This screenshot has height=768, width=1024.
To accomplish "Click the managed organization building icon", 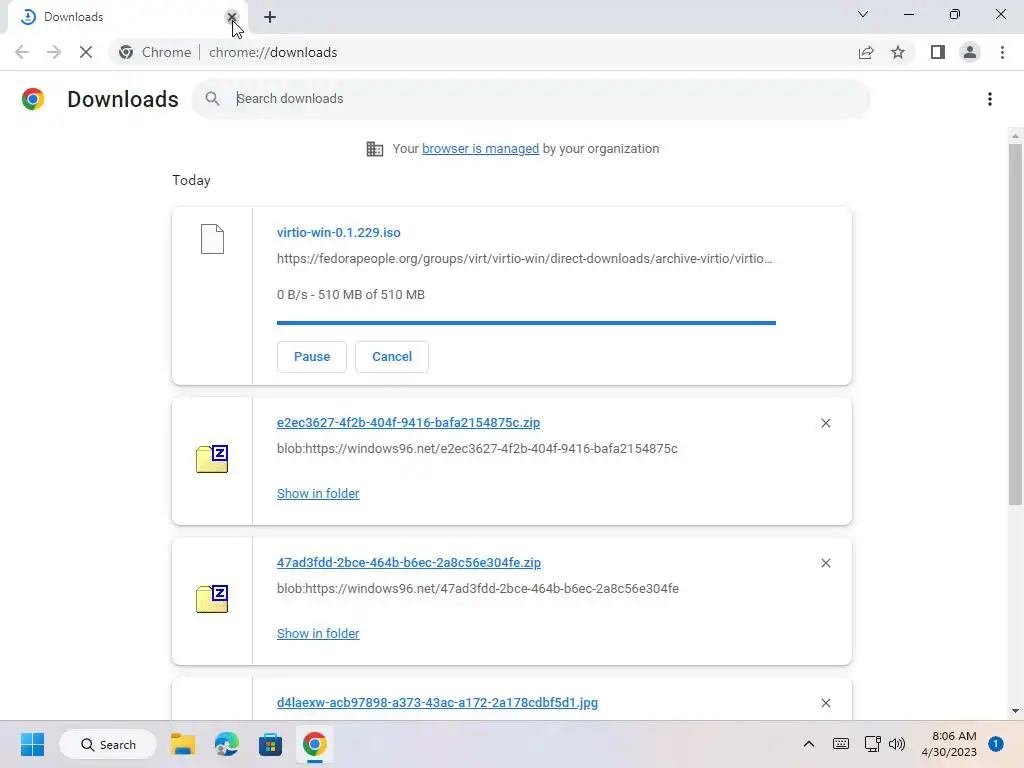I will pos(375,149).
